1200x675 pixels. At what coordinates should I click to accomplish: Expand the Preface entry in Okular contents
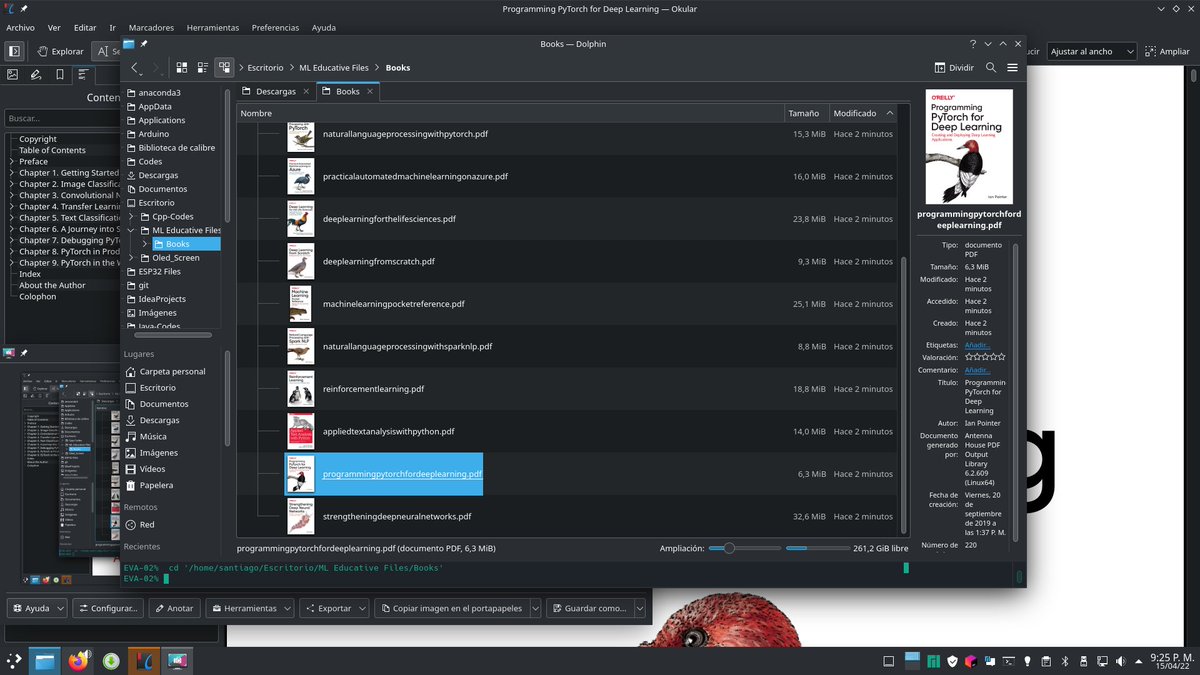[12, 162]
